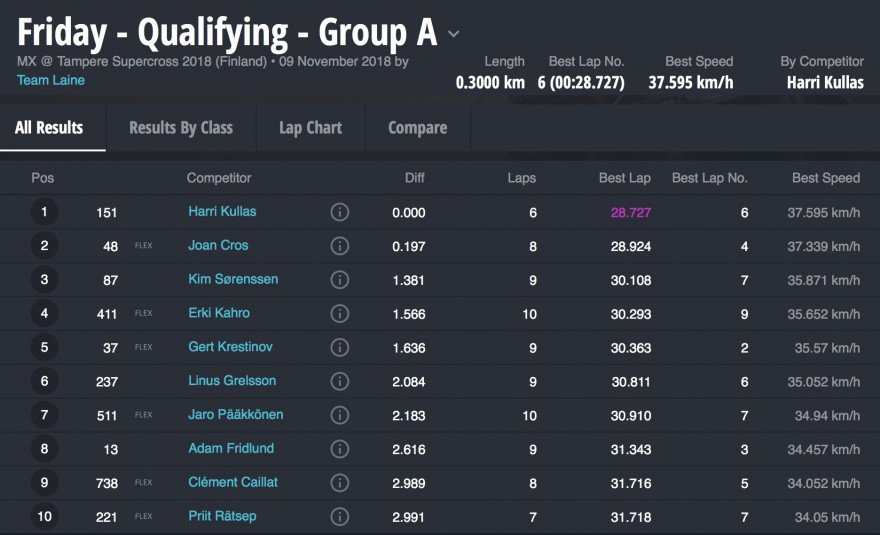Click info icon next to Jaro Pääkkönen
880x535 pixels.
(x=340, y=415)
